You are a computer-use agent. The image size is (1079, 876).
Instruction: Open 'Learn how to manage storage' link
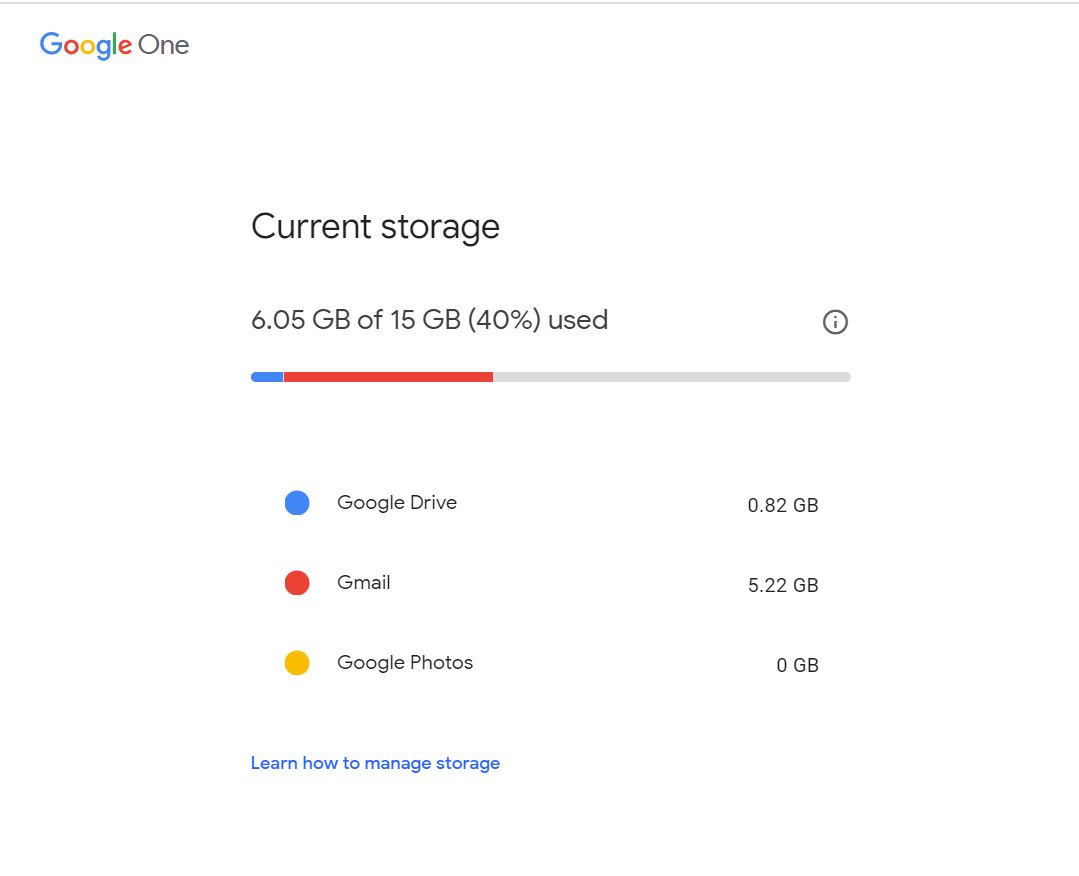pos(375,762)
